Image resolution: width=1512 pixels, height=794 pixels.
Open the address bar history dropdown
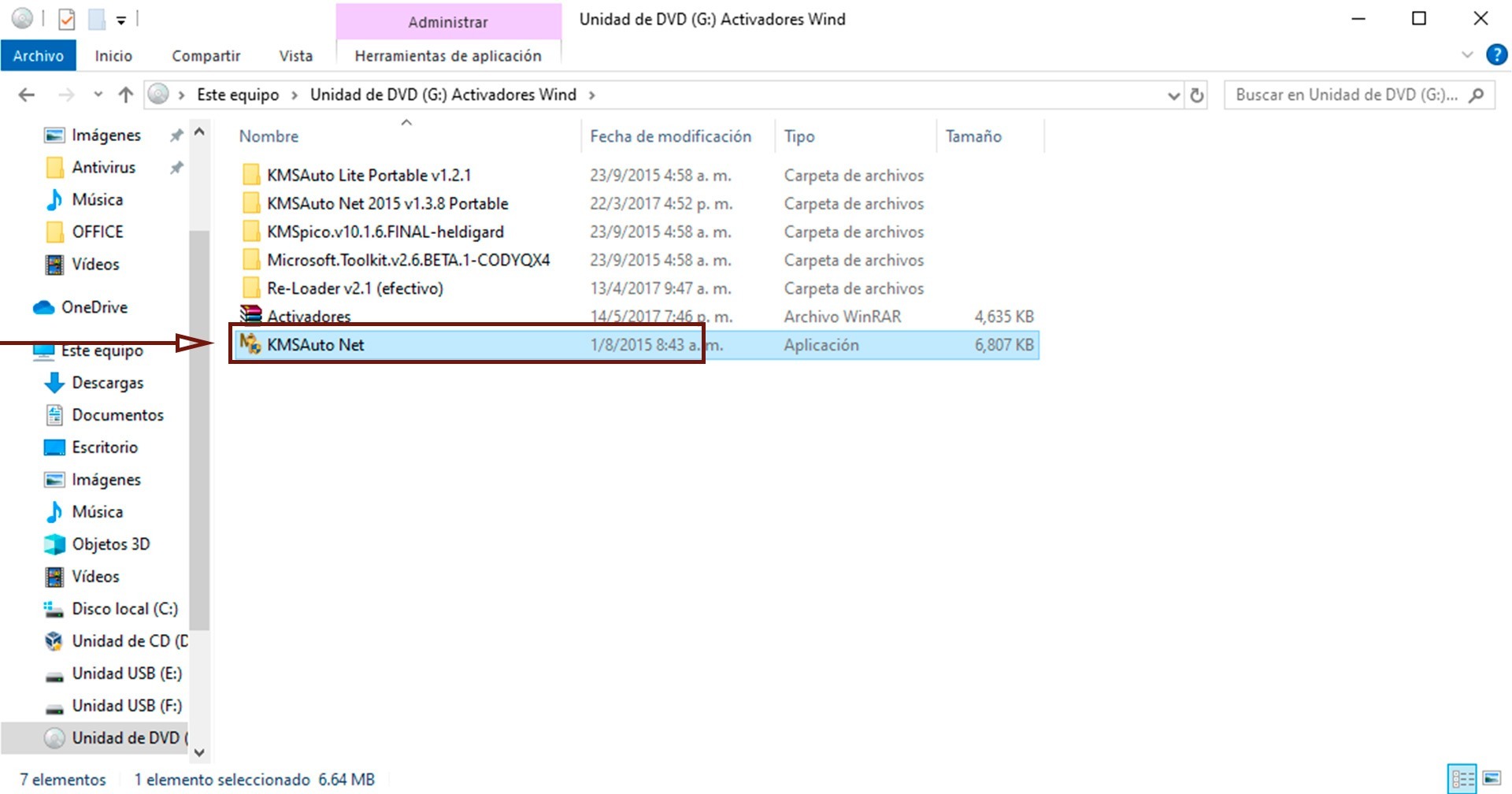click(x=1173, y=95)
